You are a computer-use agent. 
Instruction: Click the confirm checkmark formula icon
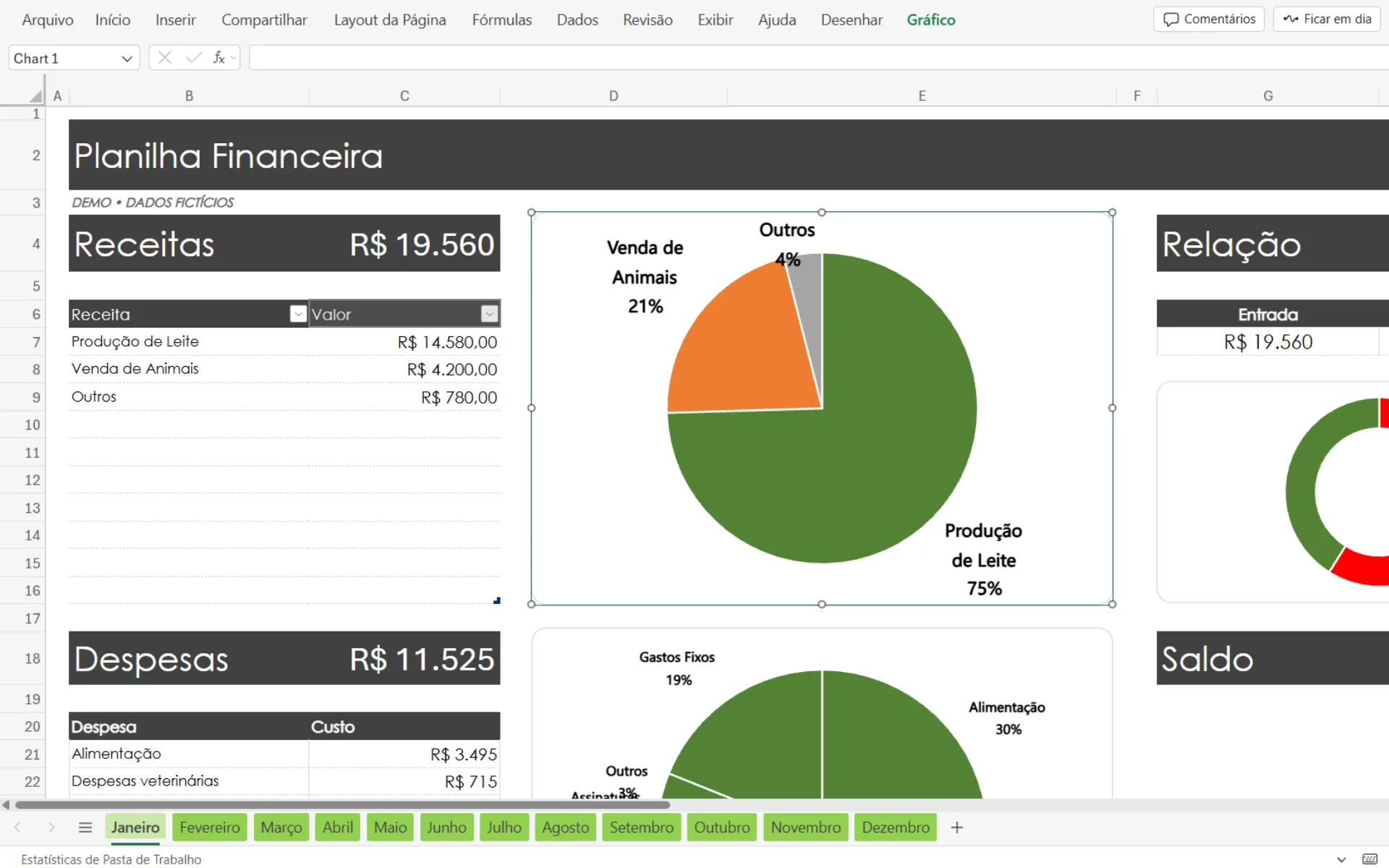pyautogui.click(x=193, y=58)
